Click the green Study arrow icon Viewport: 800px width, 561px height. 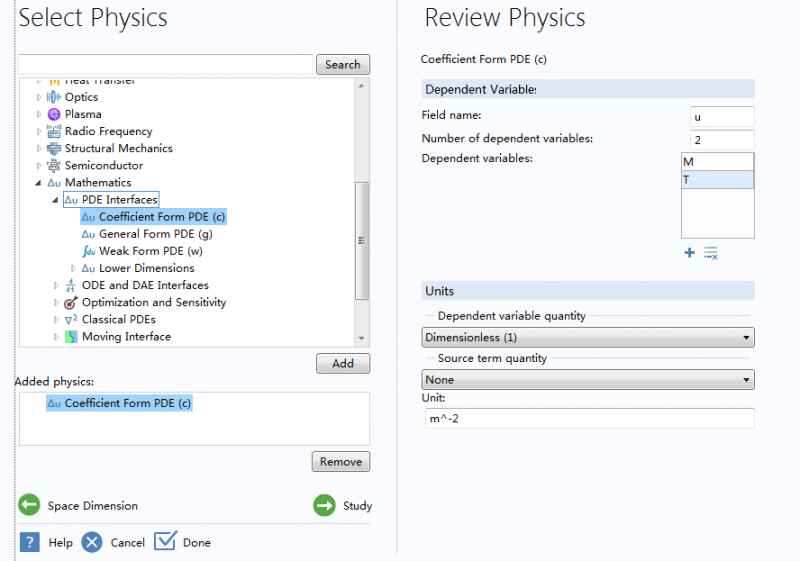325,506
